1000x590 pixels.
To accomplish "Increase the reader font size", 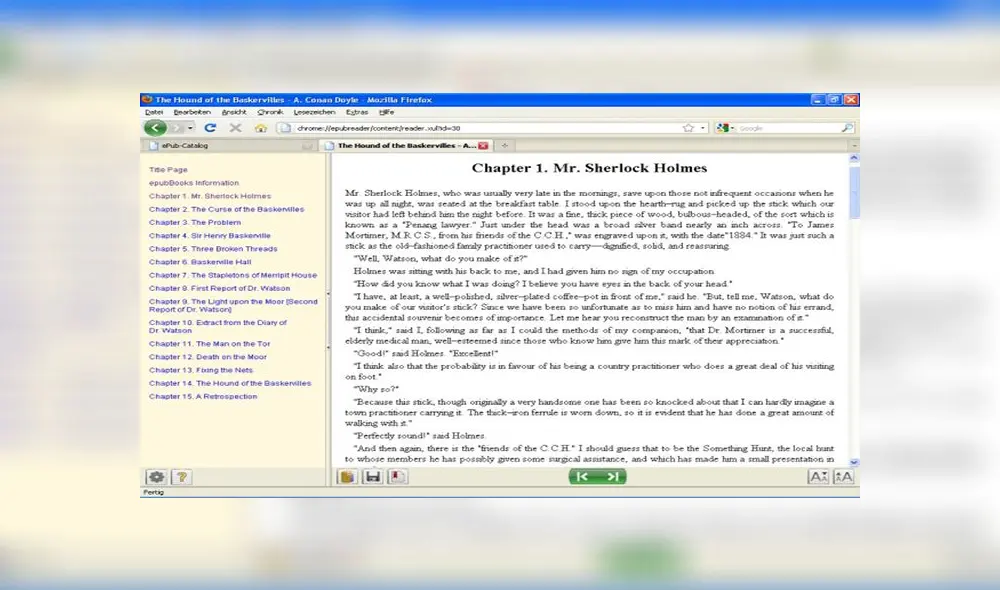I will pos(843,477).
